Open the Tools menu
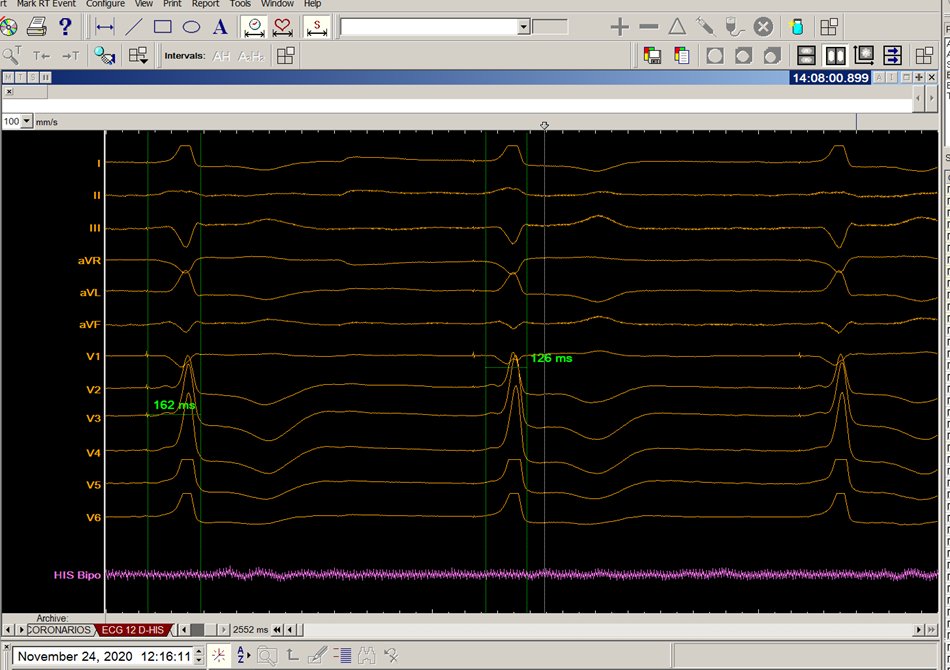This screenshot has width=950, height=670. (240, 4)
